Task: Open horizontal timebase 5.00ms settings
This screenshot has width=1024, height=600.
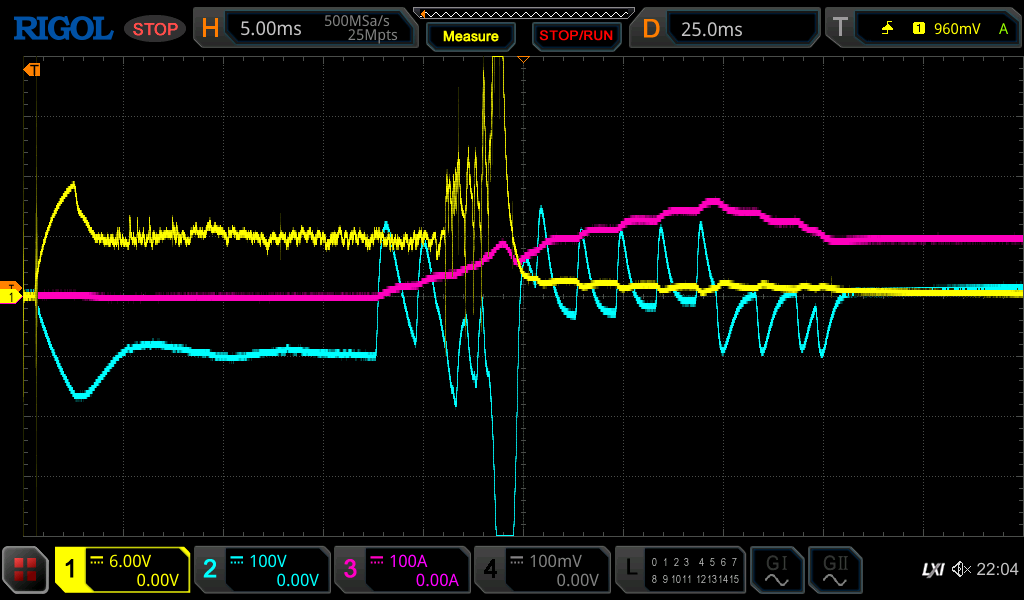Action: point(303,29)
